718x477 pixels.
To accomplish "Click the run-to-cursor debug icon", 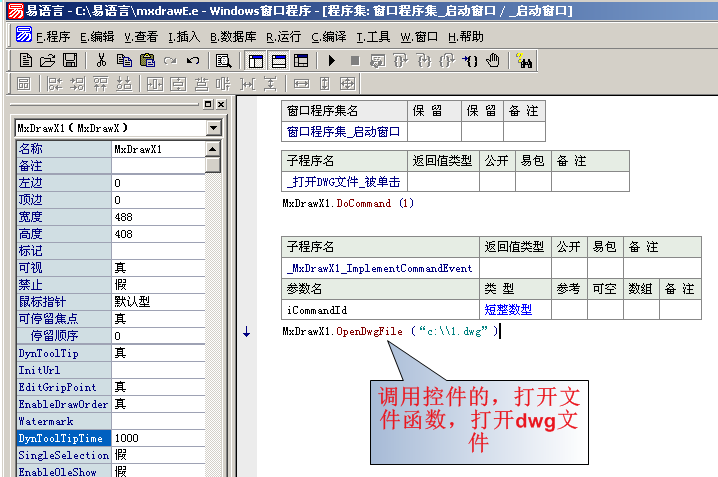I will click(470, 60).
